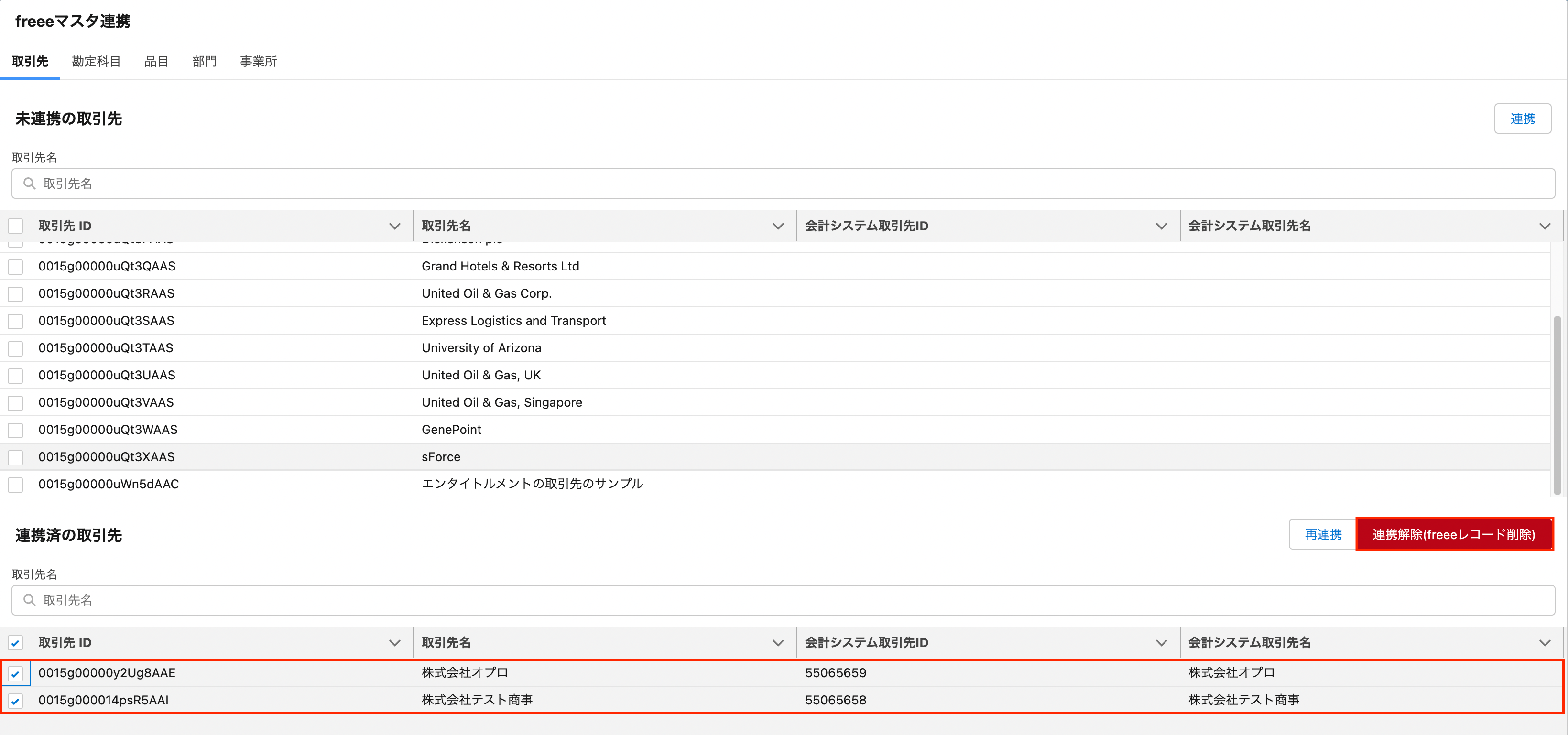Image resolution: width=1568 pixels, height=735 pixels.
Task: Select the sForce row checkbox
Action: pos(15,457)
